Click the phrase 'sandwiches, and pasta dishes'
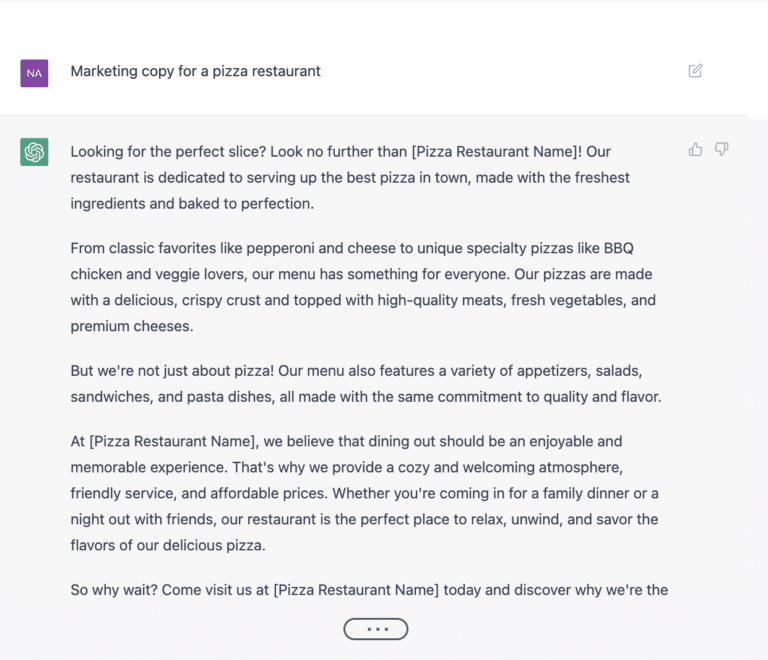 (x=172, y=397)
